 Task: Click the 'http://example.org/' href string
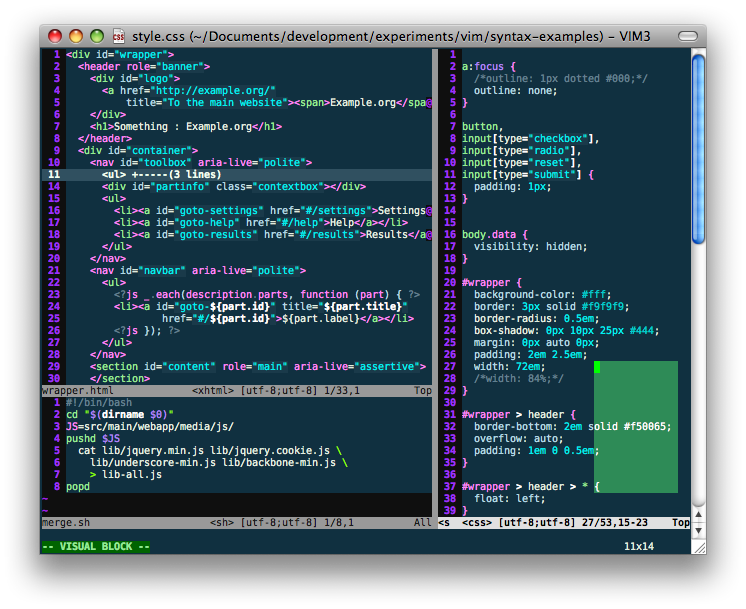(215, 90)
